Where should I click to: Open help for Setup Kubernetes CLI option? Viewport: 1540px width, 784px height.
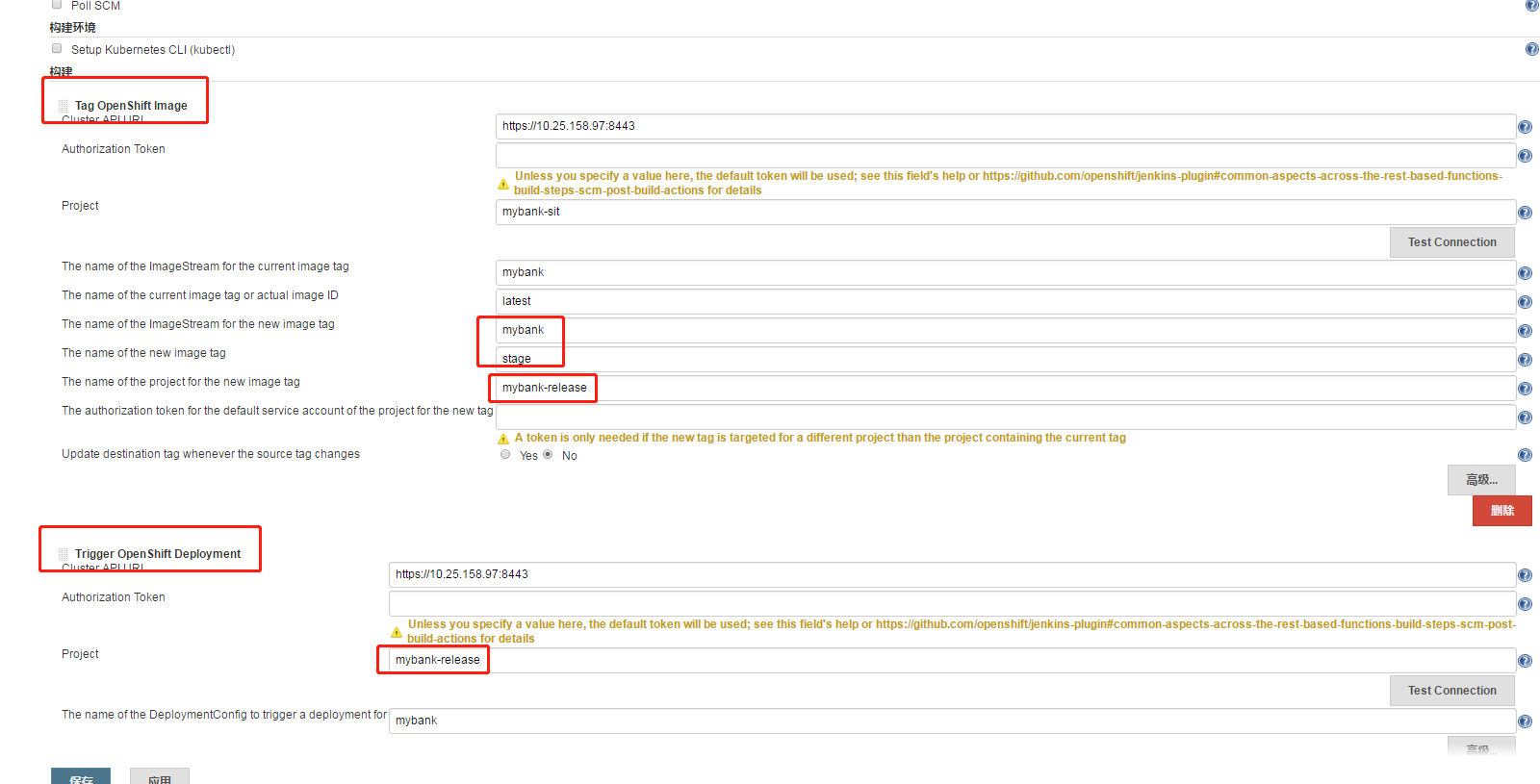tap(1531, 49)
